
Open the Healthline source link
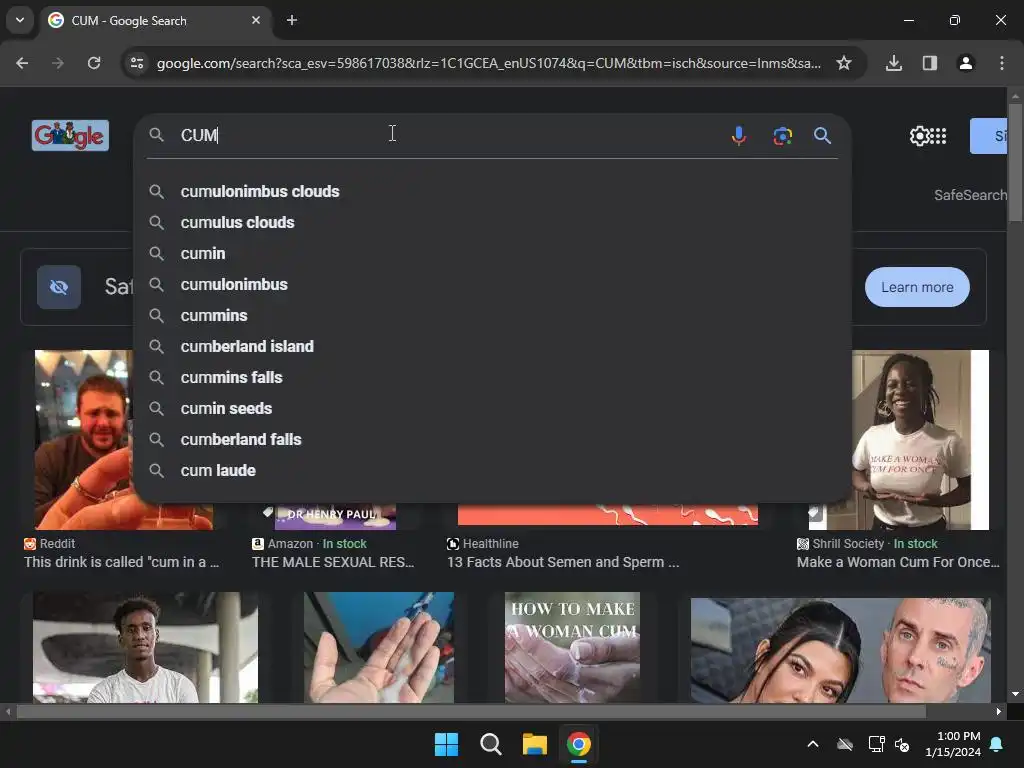pyautogui.click(x=483, y=543)
